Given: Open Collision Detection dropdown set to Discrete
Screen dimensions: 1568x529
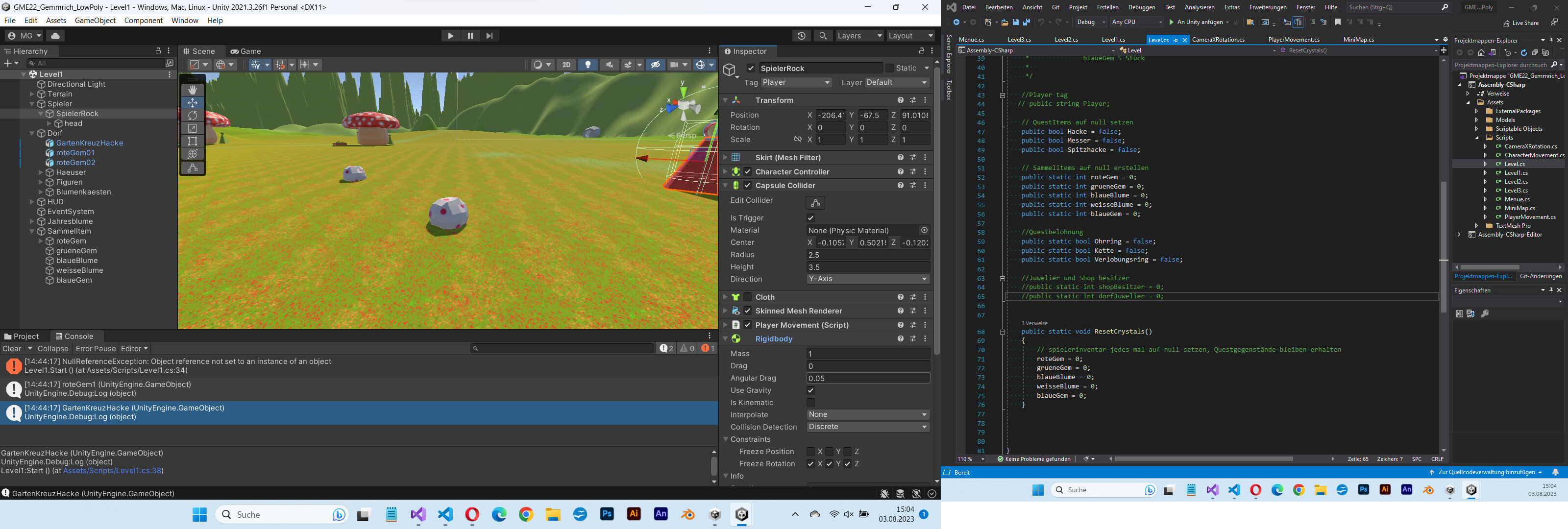Looking at the screenshot, I should click(x=867, y=427).
